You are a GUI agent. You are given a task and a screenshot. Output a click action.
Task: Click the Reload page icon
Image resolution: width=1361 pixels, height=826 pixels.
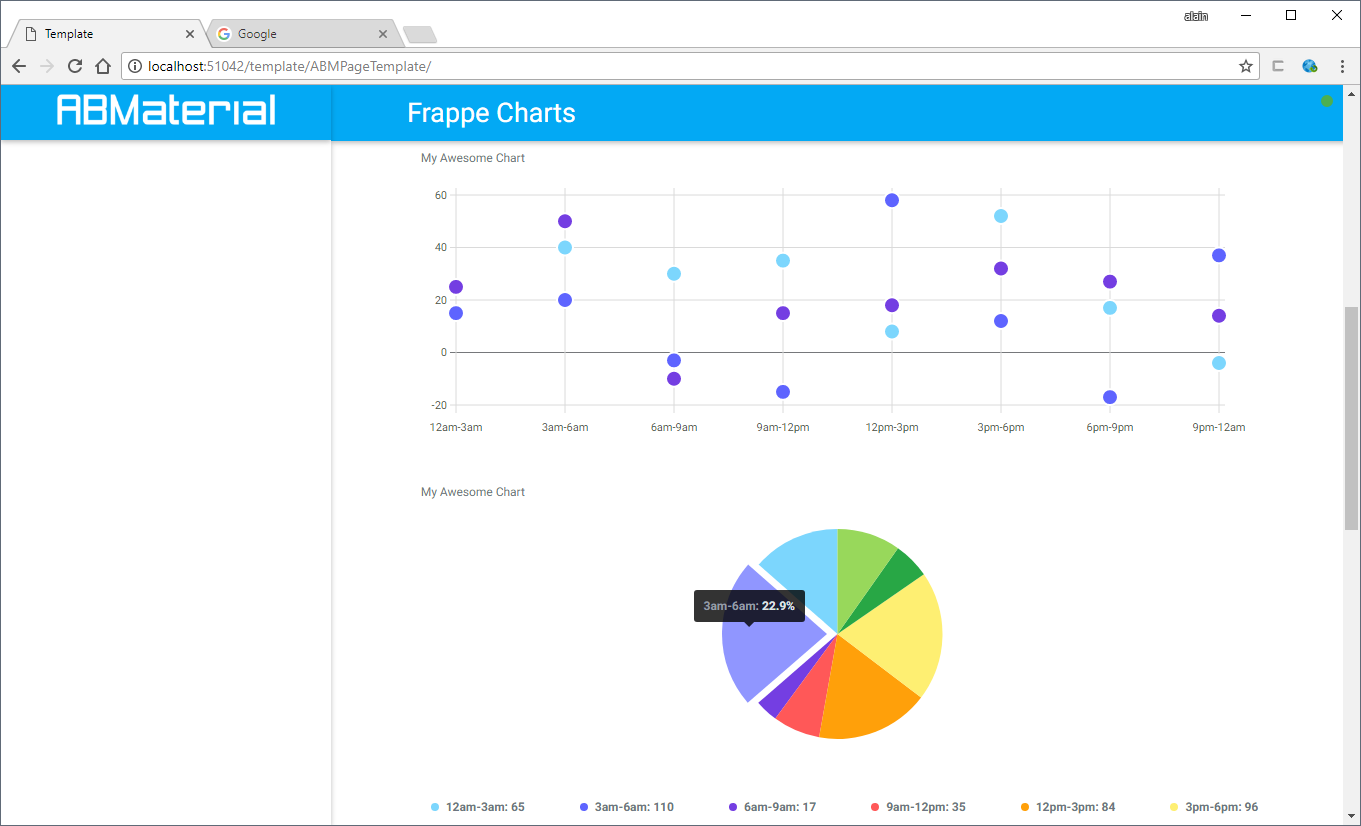pos(74,67)
